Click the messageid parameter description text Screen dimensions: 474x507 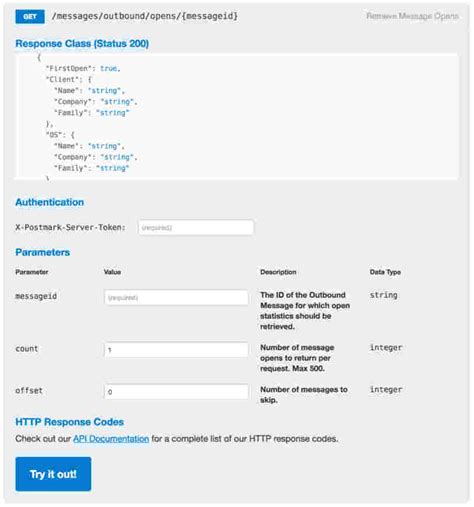point(305,311)
